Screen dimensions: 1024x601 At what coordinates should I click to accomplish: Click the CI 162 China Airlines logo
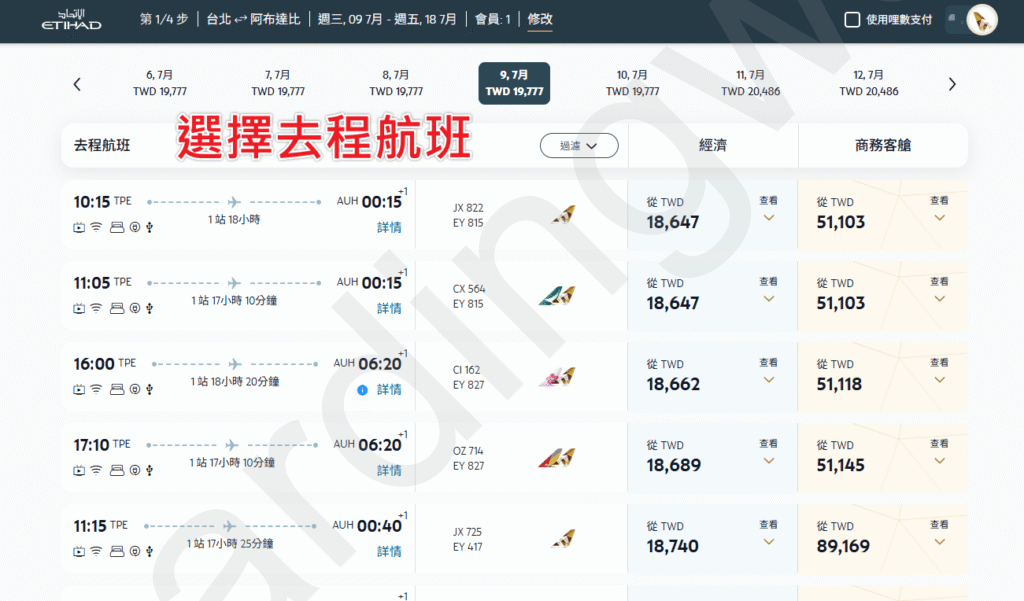(557, 377)
